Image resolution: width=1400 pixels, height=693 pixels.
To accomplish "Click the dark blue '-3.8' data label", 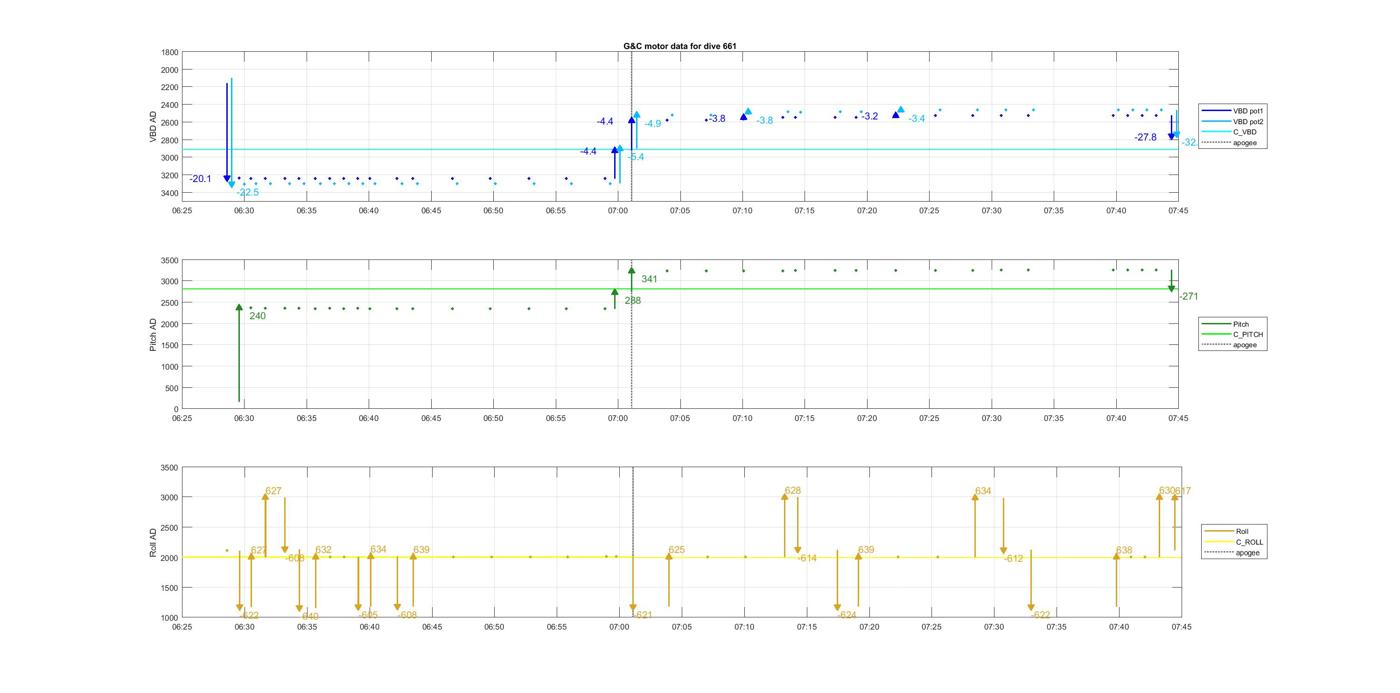I will 717,119.
